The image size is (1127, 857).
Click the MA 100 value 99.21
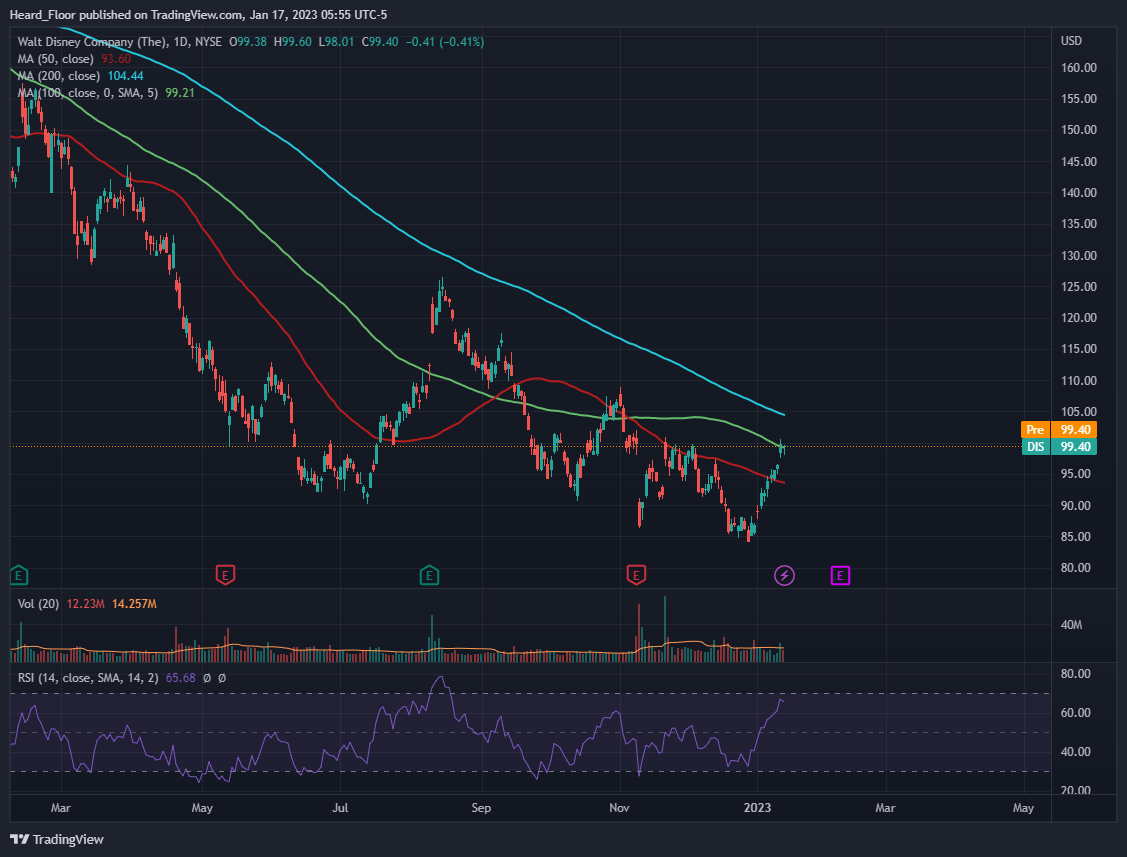pyautogui.click(x=180, y=93)
